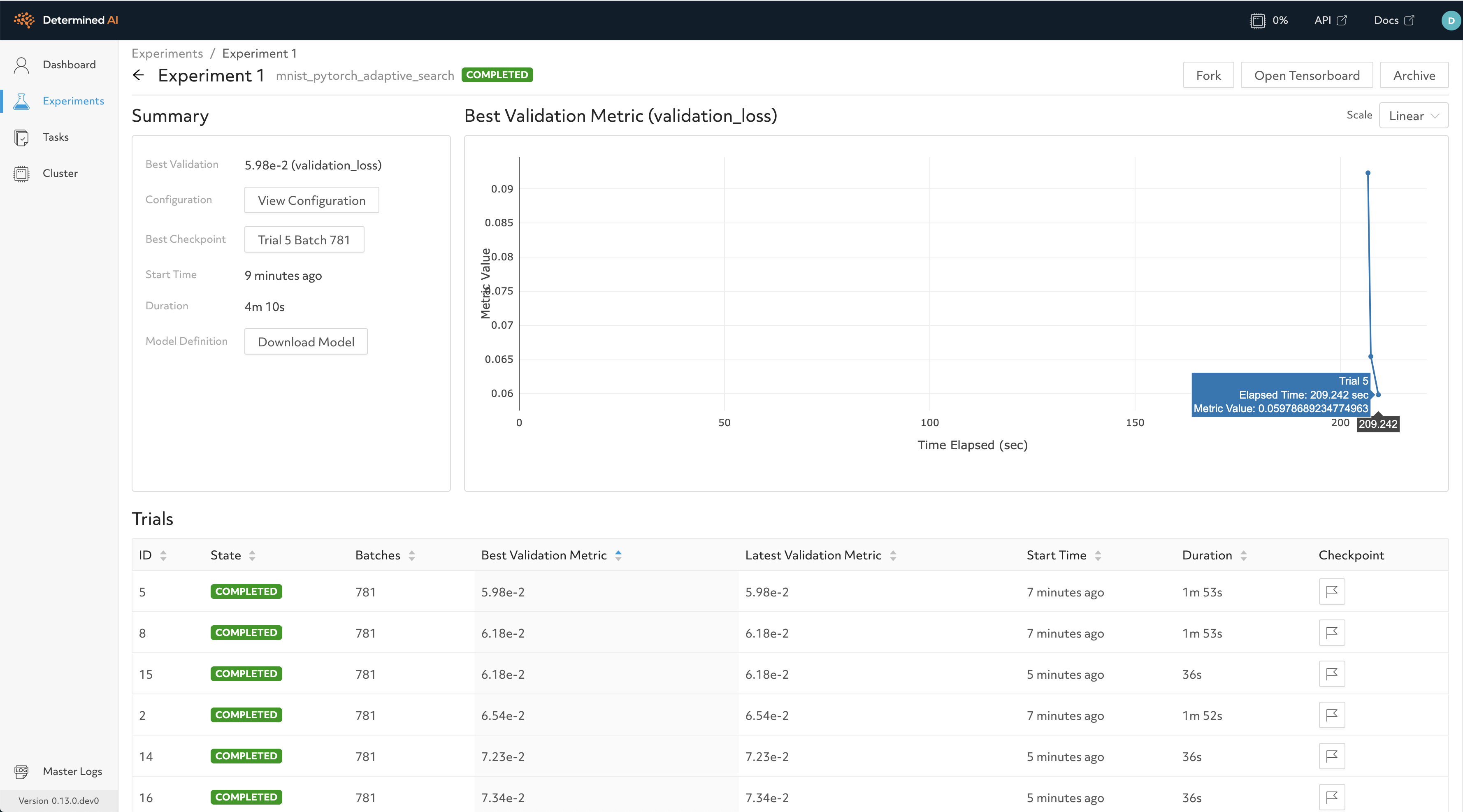Click COMPLETED badge in trial 16 row
Screen dimensions: 1463x812
(x=246, y=797)
